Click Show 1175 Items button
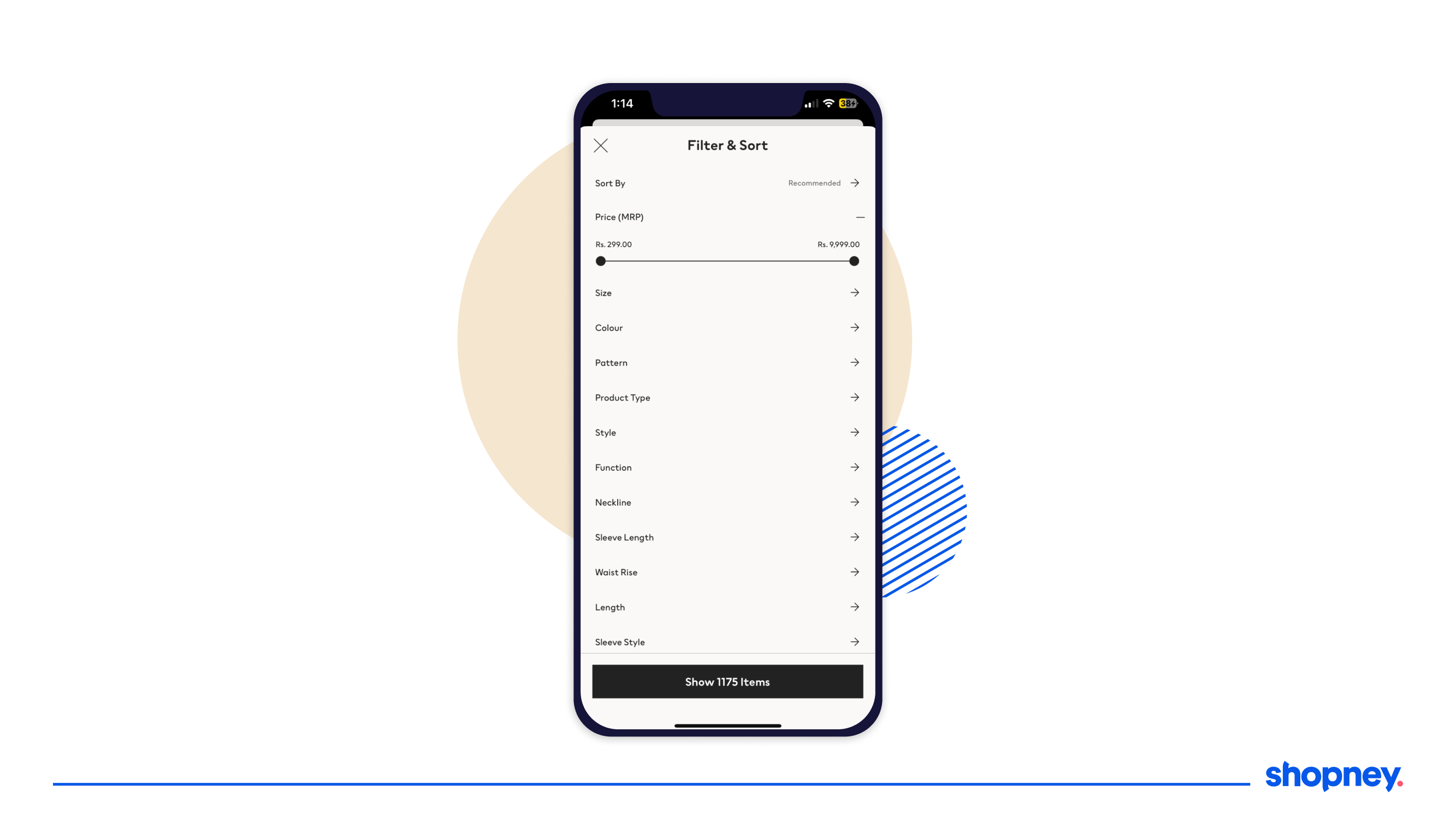The image size is (1456, 820). point(727,681)
